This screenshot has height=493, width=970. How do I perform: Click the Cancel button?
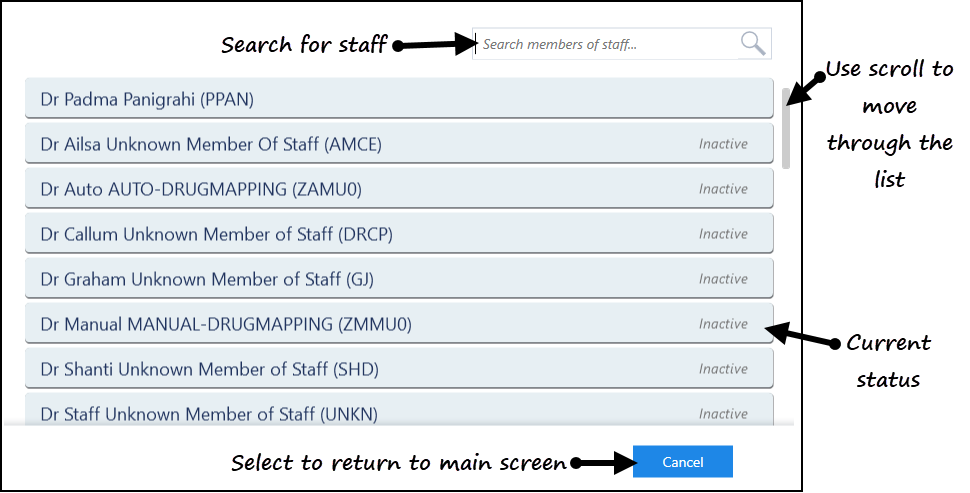point(682,461)
